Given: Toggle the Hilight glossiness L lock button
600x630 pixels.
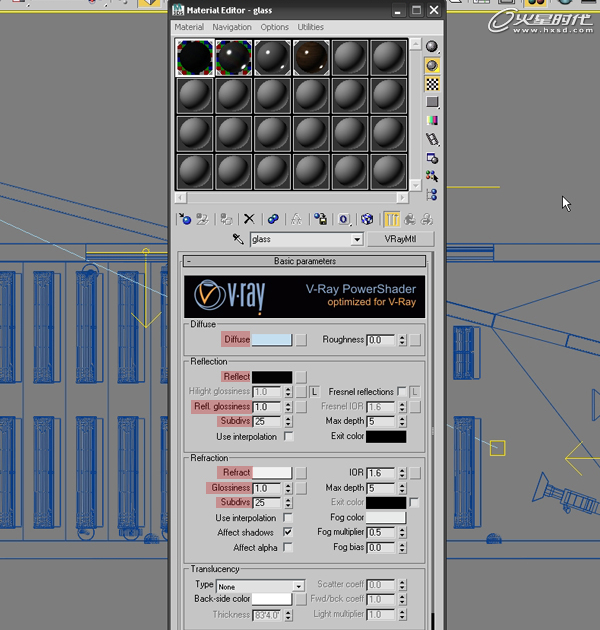Looking at the screenshot, I should (x=315, y=391).
